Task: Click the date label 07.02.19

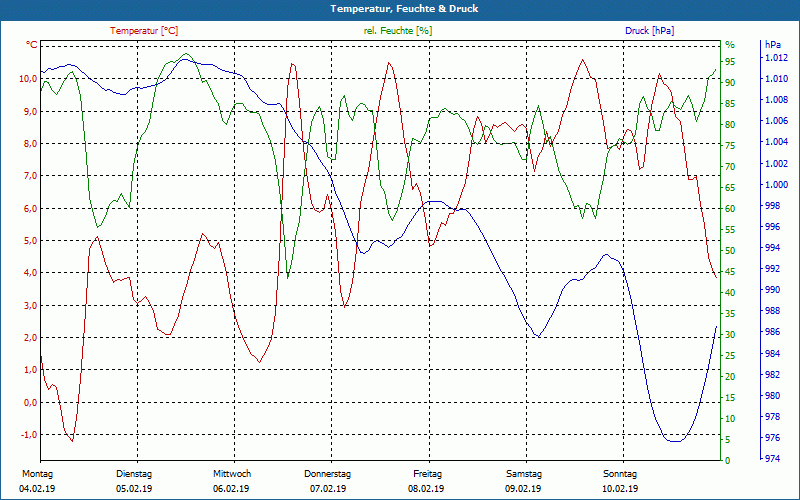Action: [x=328, y=489]
